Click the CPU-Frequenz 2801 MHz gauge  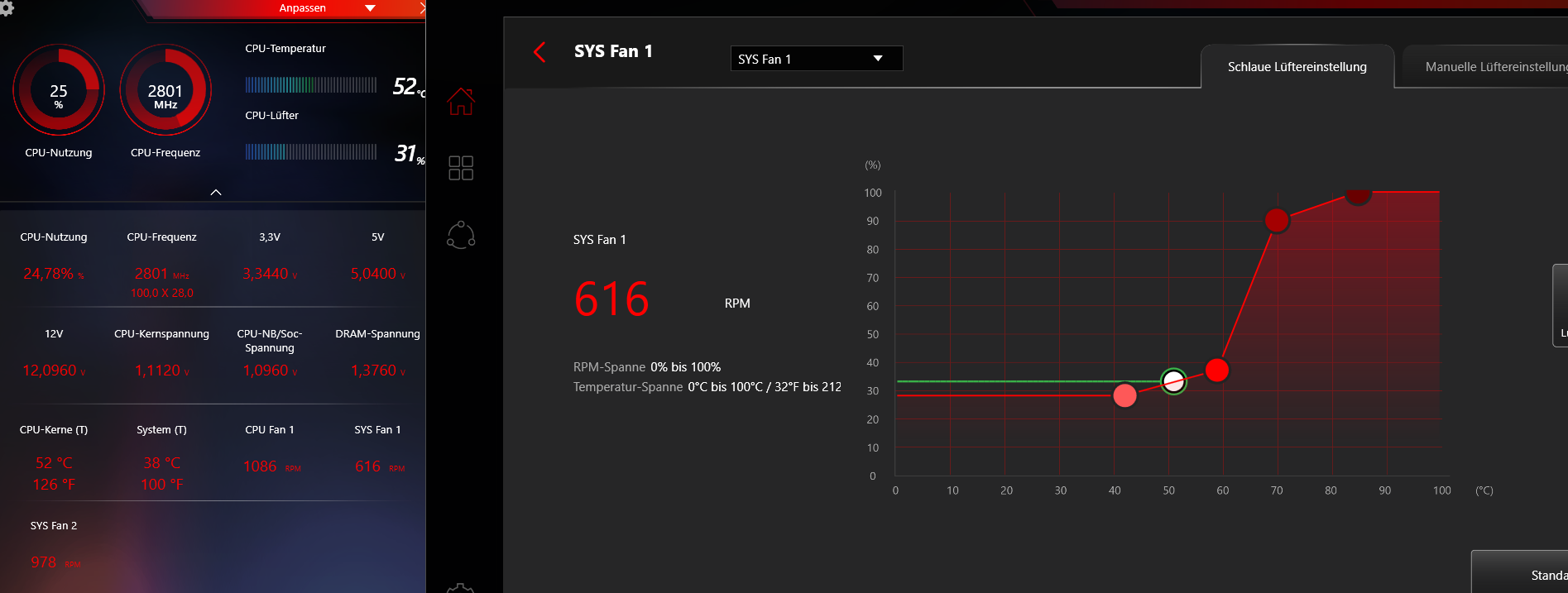[x=165, y=90]
